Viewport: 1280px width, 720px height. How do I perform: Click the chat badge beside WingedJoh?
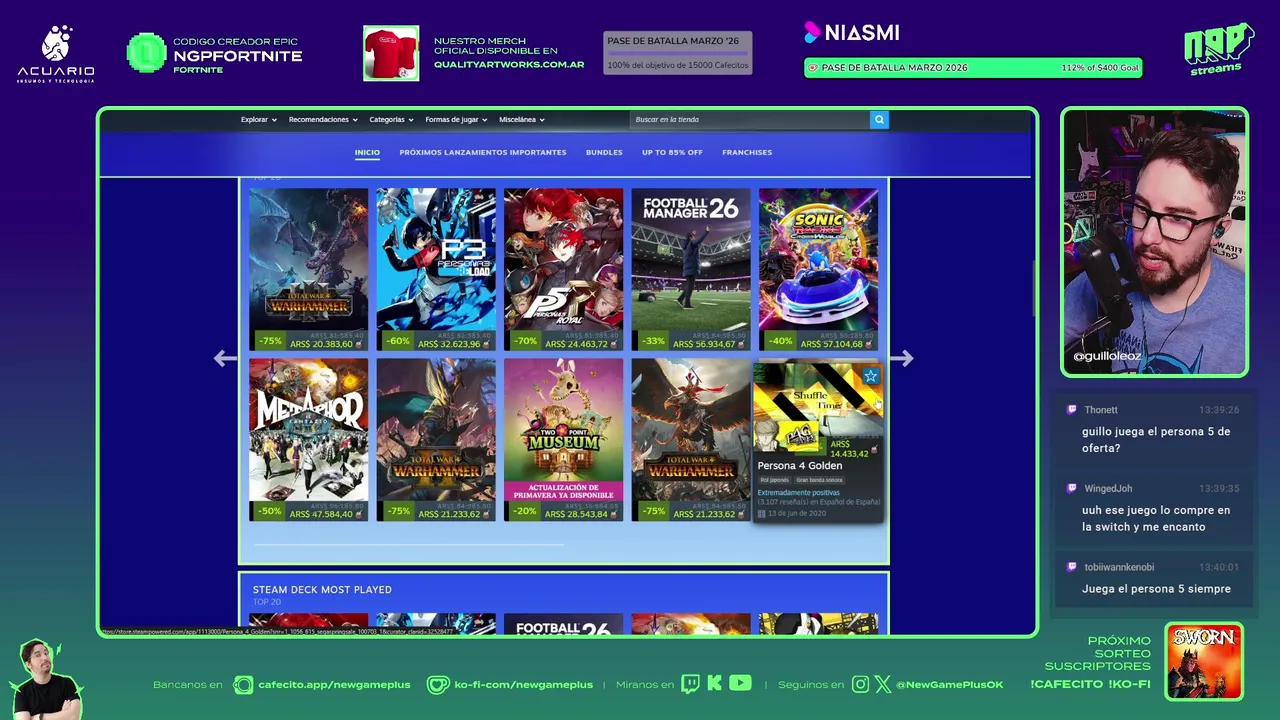(x=1072, y=489)
